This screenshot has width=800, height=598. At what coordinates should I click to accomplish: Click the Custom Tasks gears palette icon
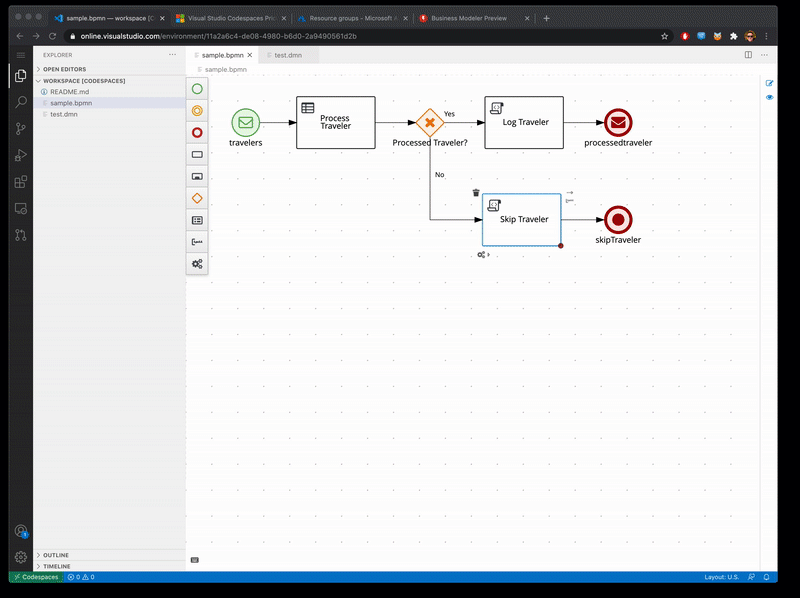(197, 264)
